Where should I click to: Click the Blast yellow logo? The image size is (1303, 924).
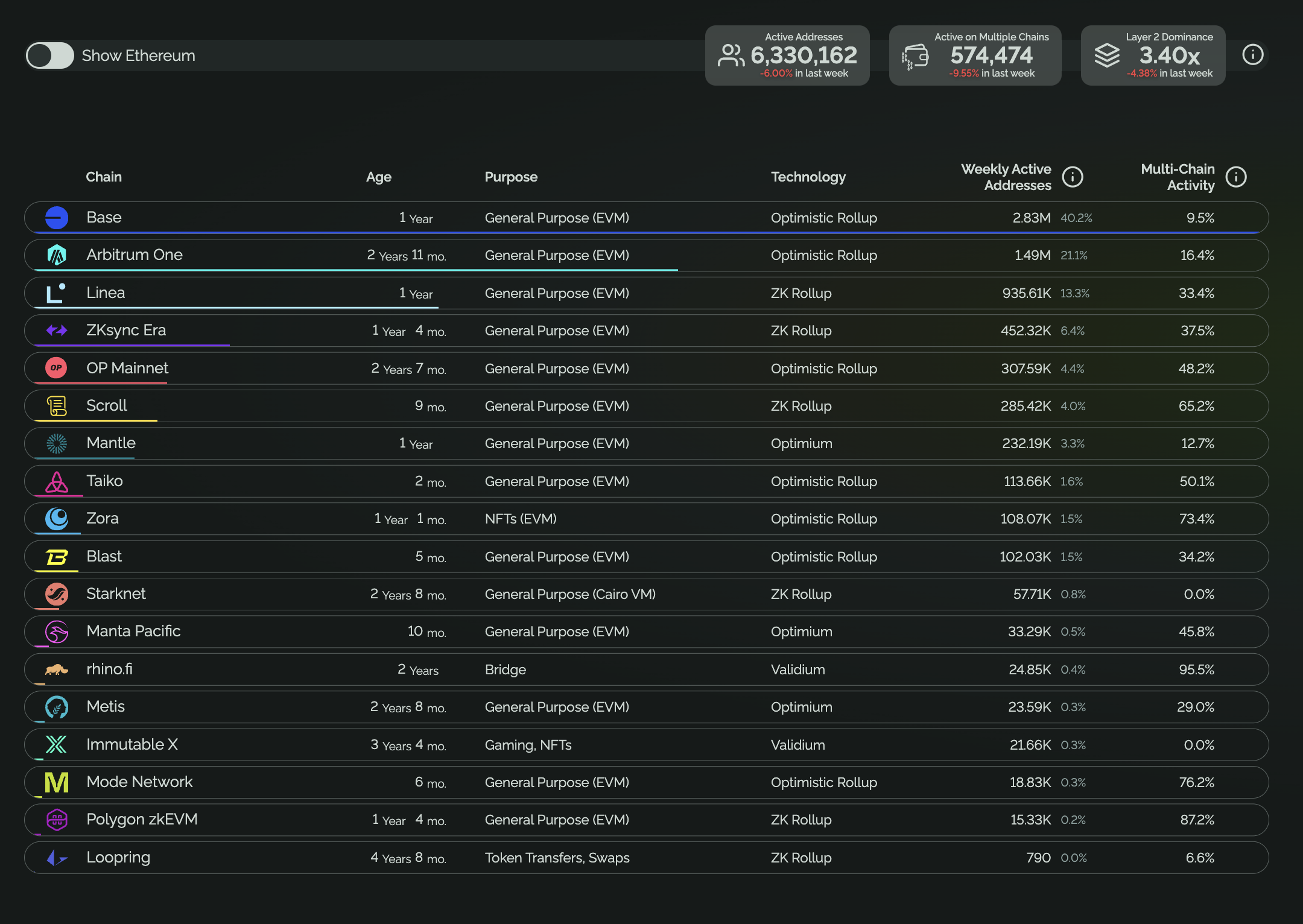tap(57, 557)
